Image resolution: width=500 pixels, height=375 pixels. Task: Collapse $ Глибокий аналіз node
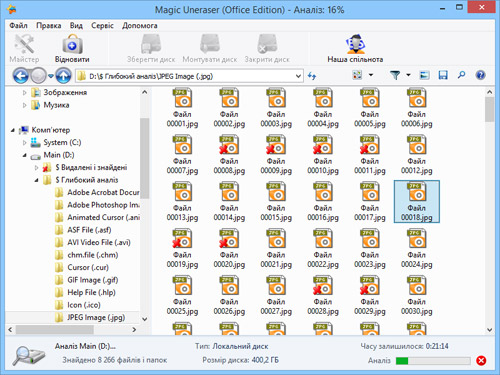pyautogui.click(x=36, y=180)
